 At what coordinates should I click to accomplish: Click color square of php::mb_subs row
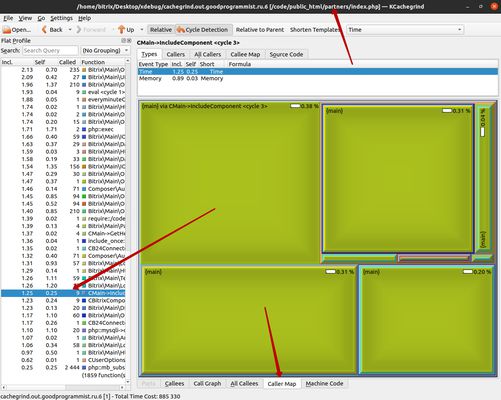[x=84, y=368]
